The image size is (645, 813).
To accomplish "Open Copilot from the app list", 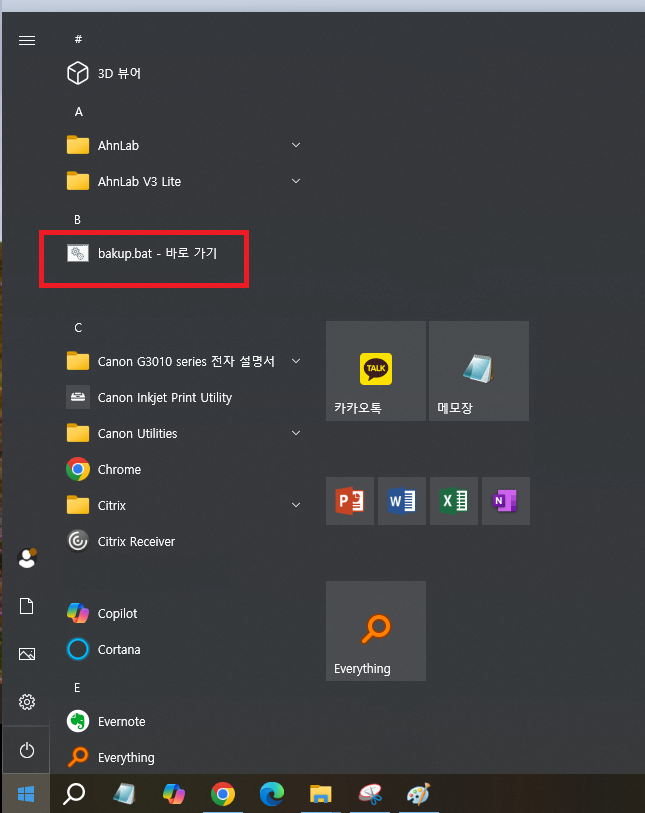I will (102, 613).
